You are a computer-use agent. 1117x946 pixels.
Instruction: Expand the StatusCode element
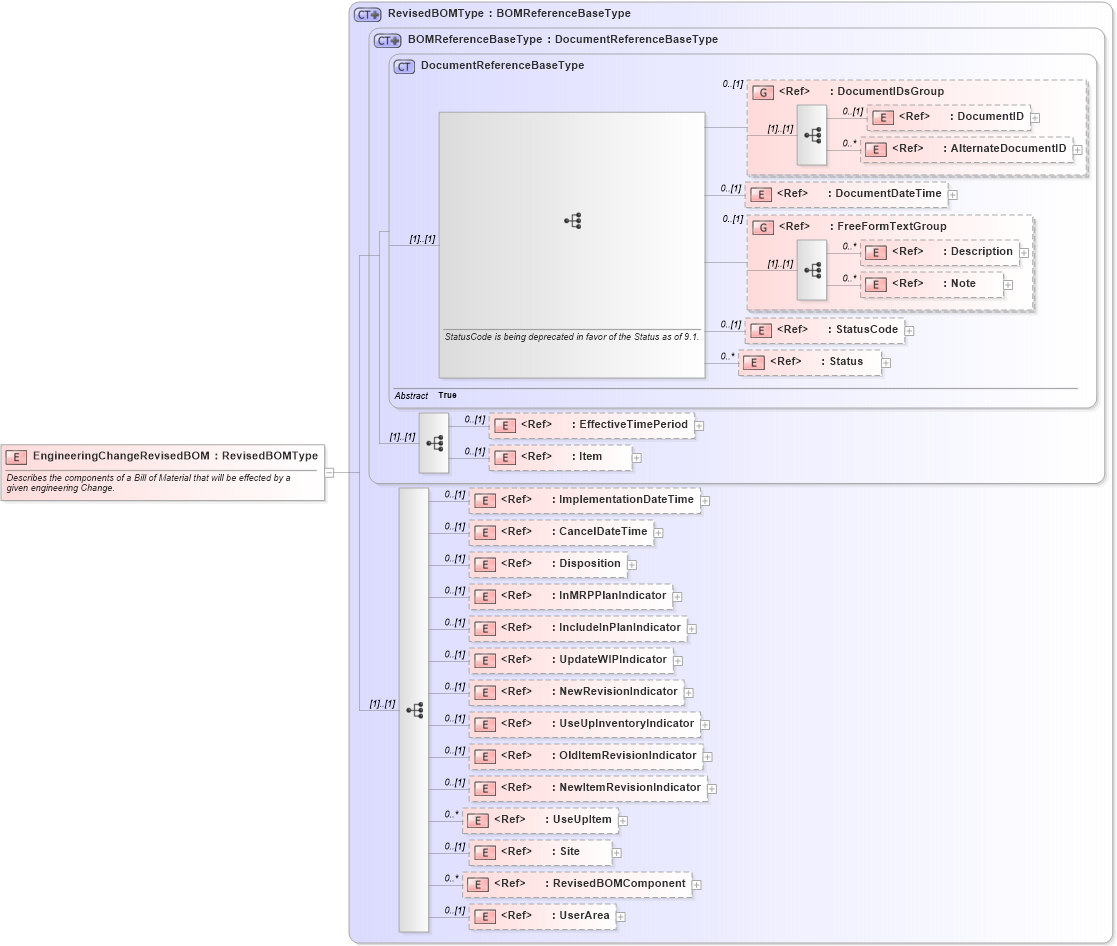[x=908, y=330]
